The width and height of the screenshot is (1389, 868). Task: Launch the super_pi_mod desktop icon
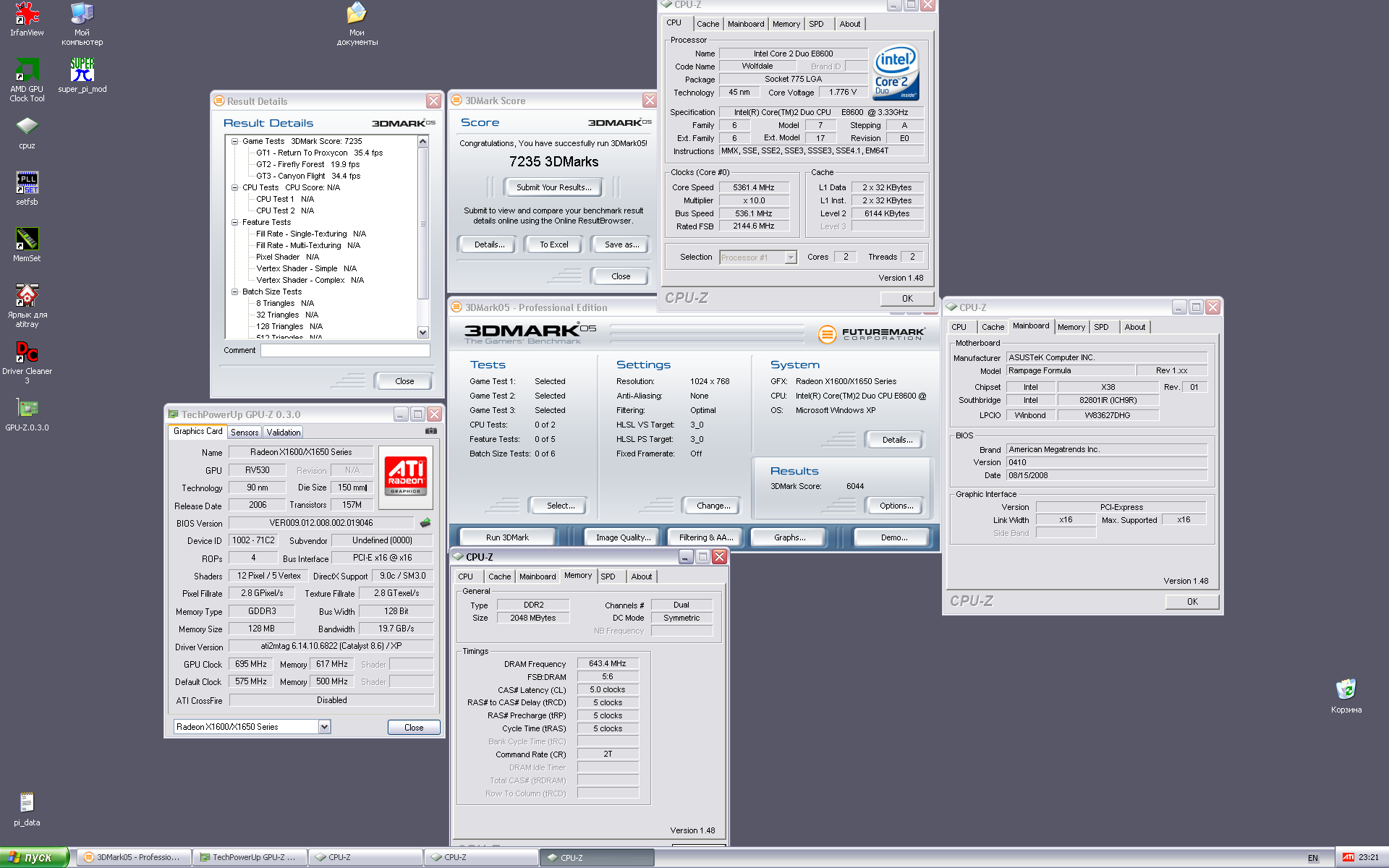point(82,75)
